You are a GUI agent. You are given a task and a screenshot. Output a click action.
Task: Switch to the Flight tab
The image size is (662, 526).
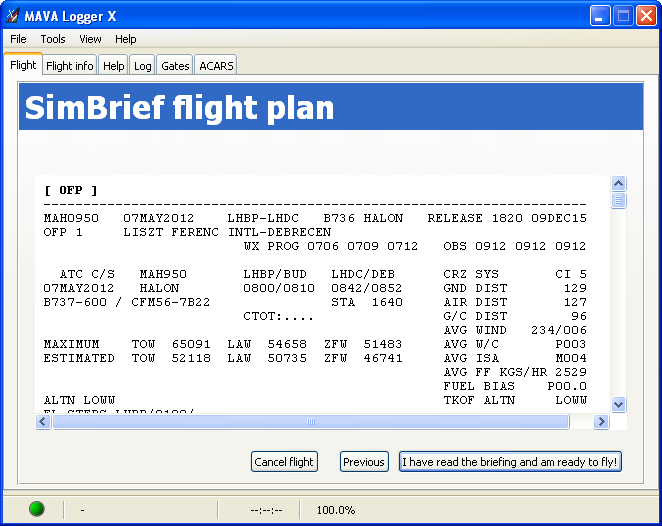23,65
